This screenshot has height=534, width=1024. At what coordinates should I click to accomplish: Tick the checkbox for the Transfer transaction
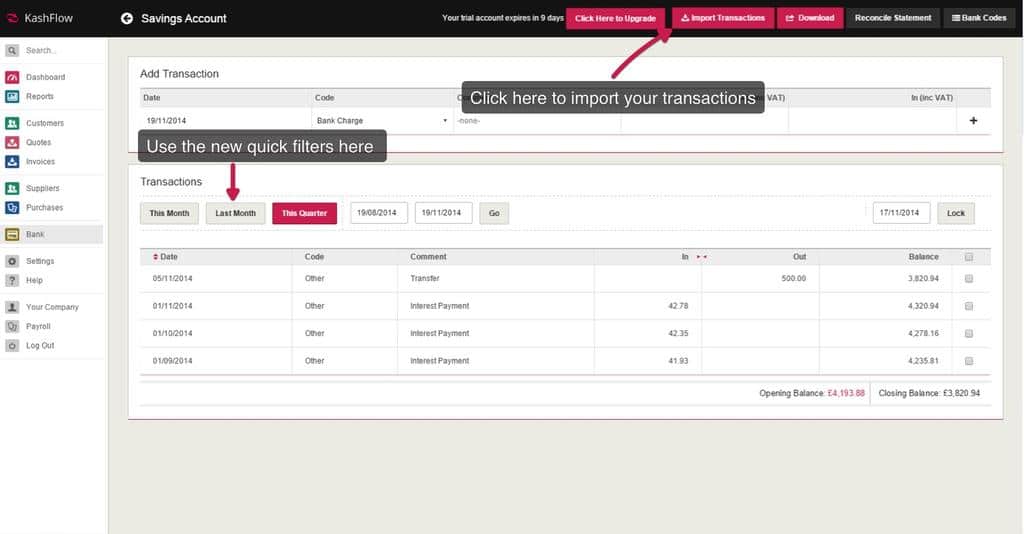(969, 279)
